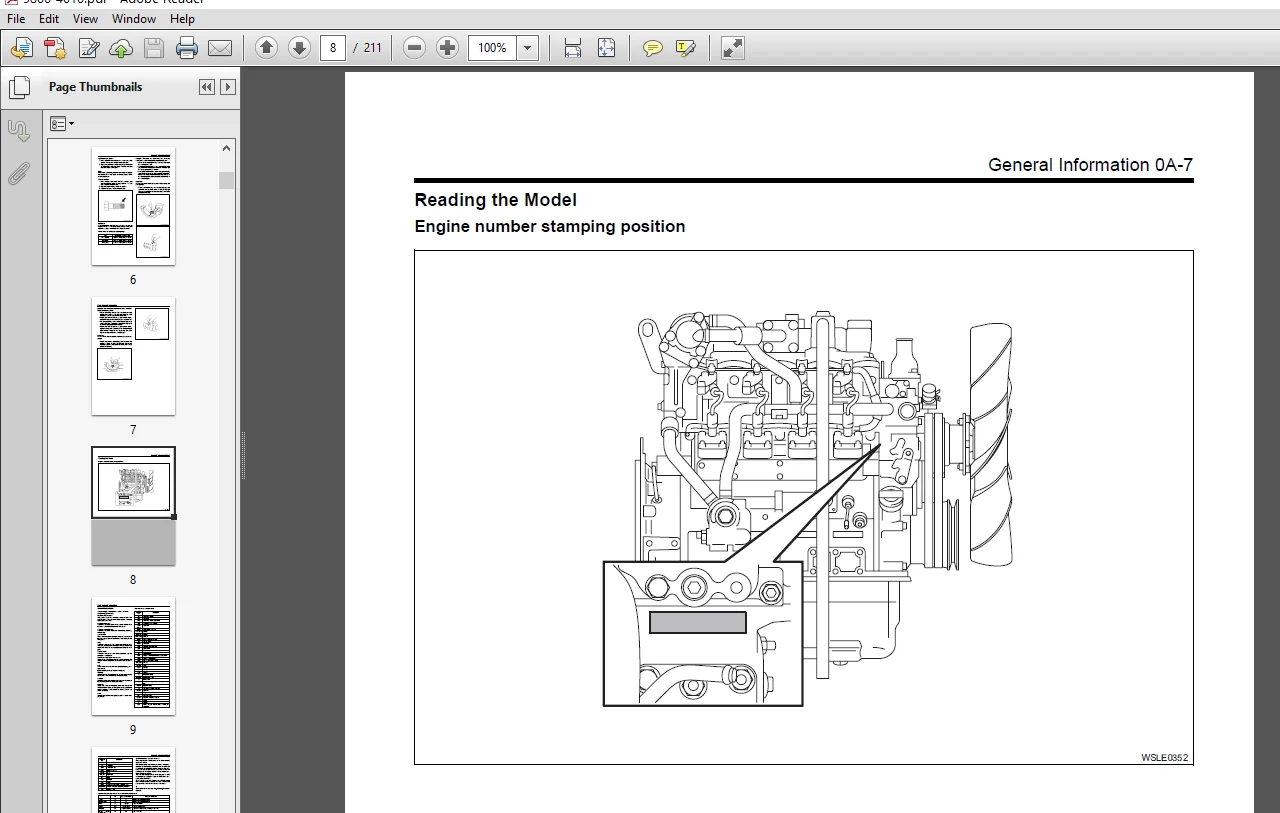
Task: Select the page 7 thumbnail
Action: click(133, 356)
